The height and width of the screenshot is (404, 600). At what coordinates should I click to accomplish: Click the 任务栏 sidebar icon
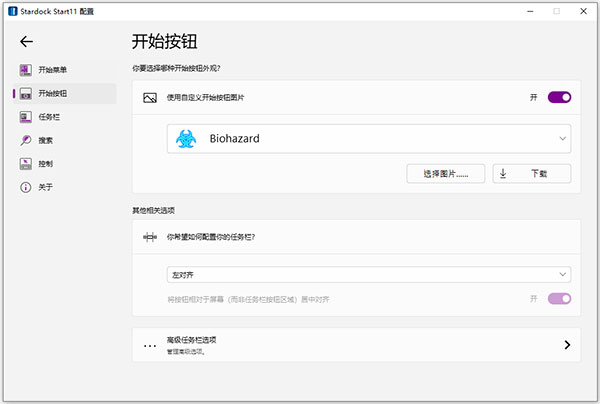tap(26, 117)
